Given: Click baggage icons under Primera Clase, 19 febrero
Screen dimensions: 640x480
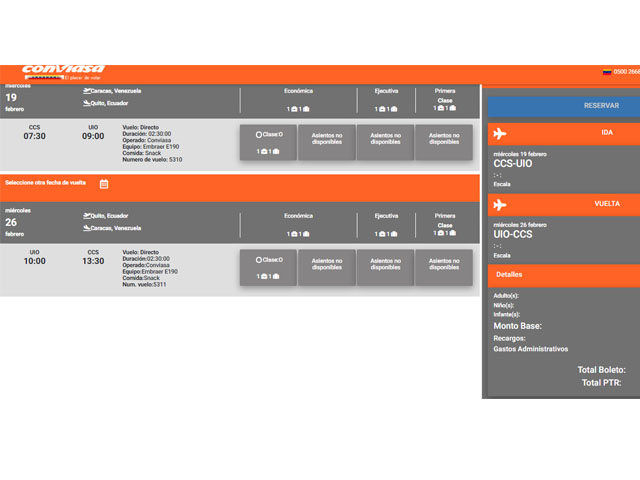Looking at the screenshot, I should click(x=444, y=108).
